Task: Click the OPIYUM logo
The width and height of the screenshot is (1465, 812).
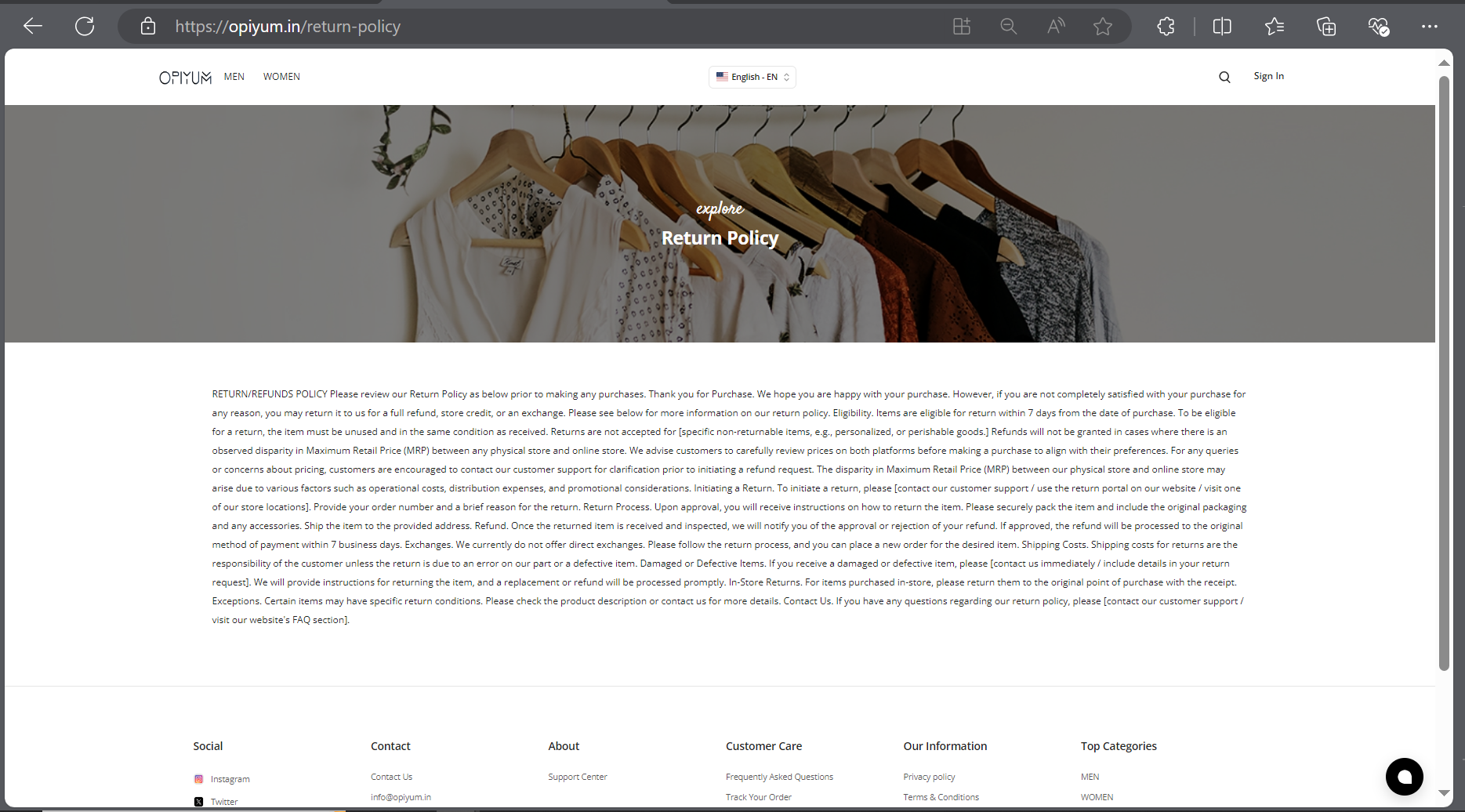Action: 185,78
